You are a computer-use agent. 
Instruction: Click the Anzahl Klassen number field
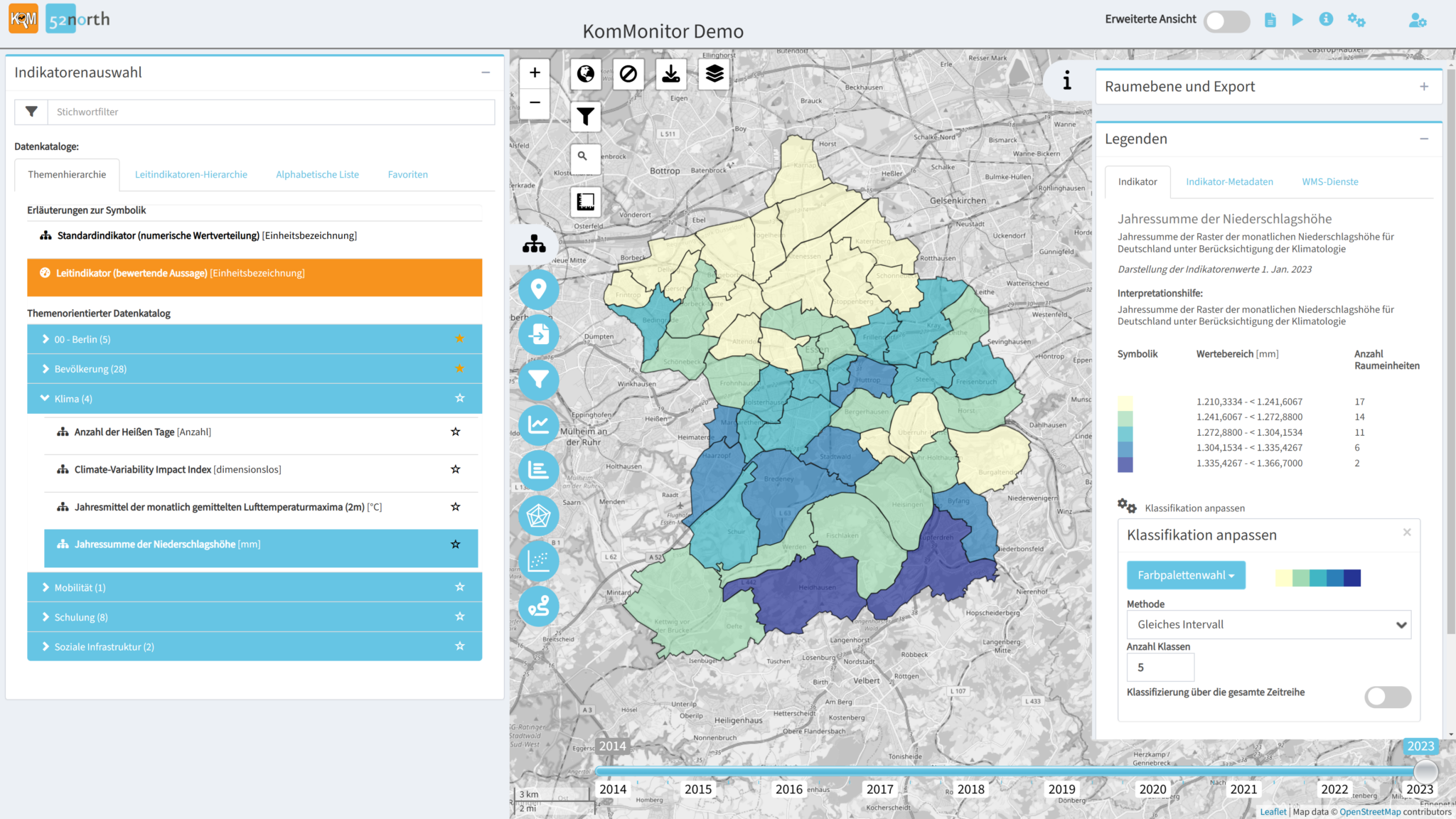pos(1160,668)
